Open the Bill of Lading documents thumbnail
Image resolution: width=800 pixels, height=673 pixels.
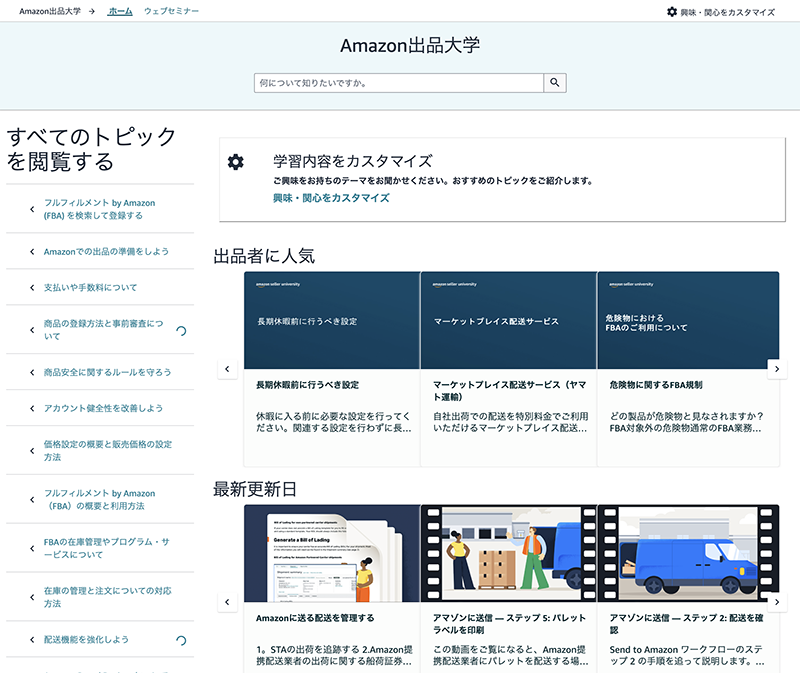click(x=332, y=554)
